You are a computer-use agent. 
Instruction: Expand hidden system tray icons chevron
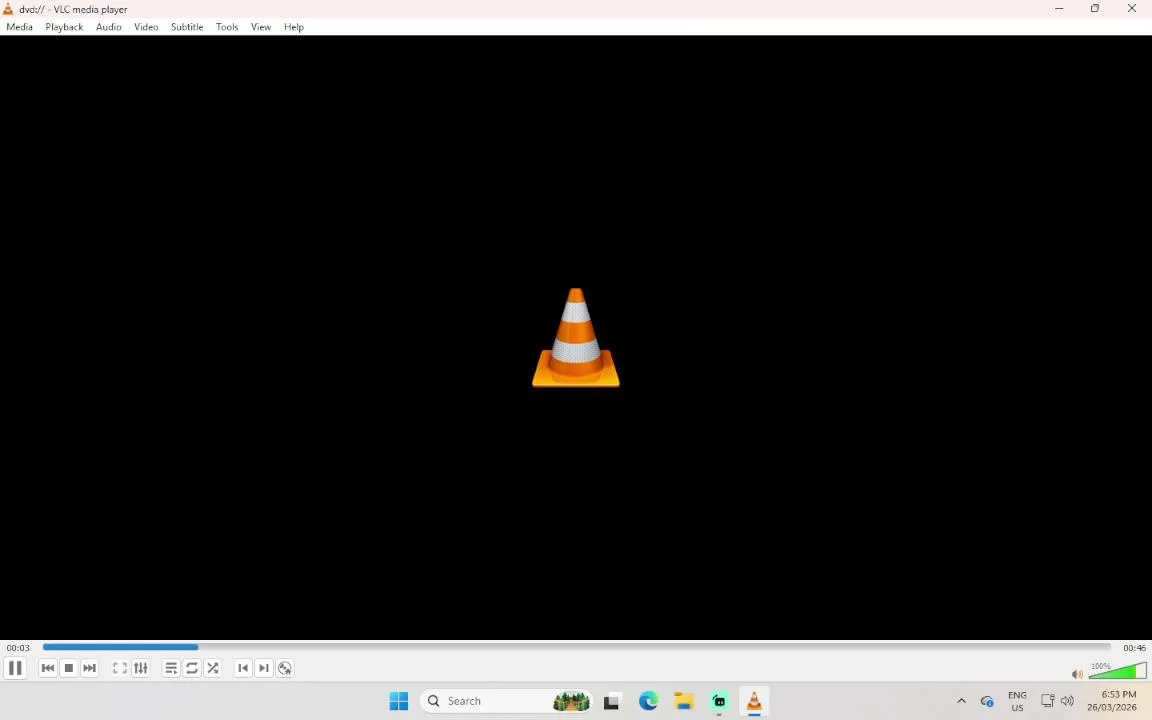tap(961, 701)
